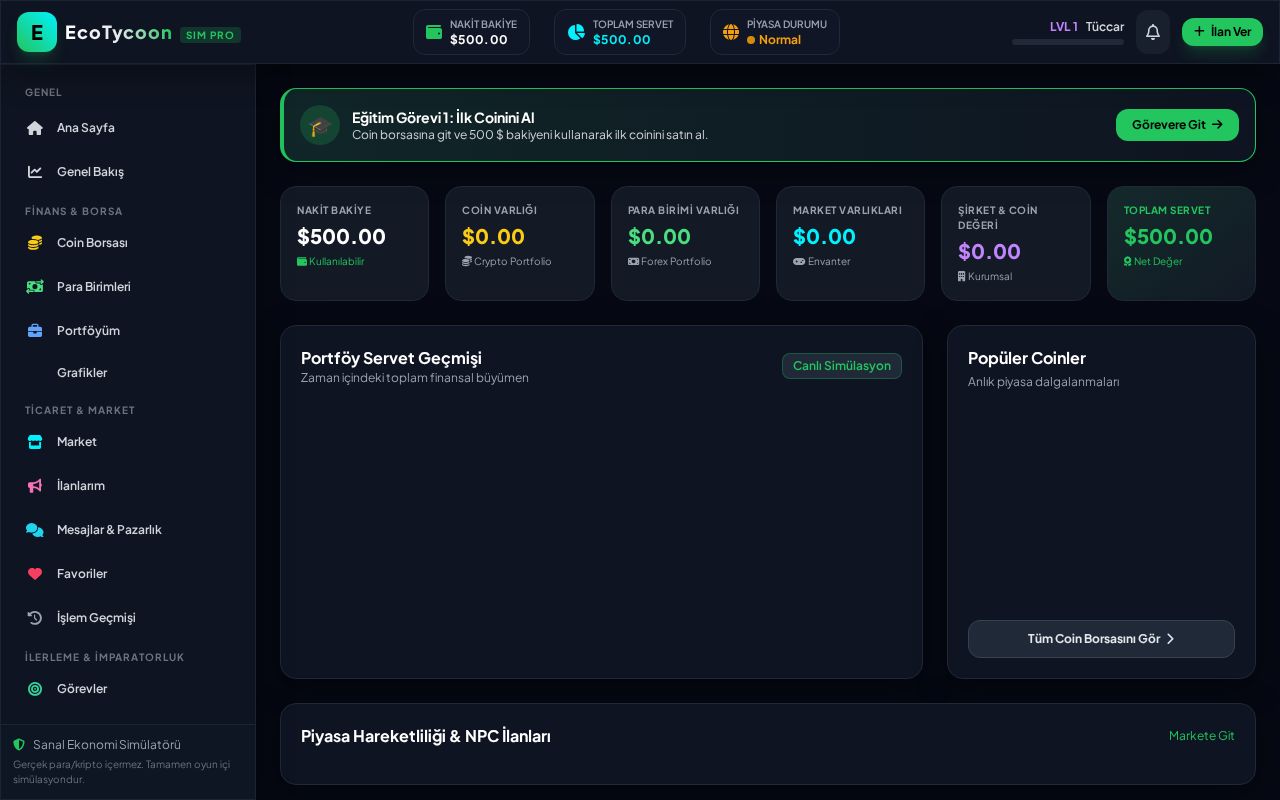Click the Mesajlar & Pazarlık chat icon

35,530
